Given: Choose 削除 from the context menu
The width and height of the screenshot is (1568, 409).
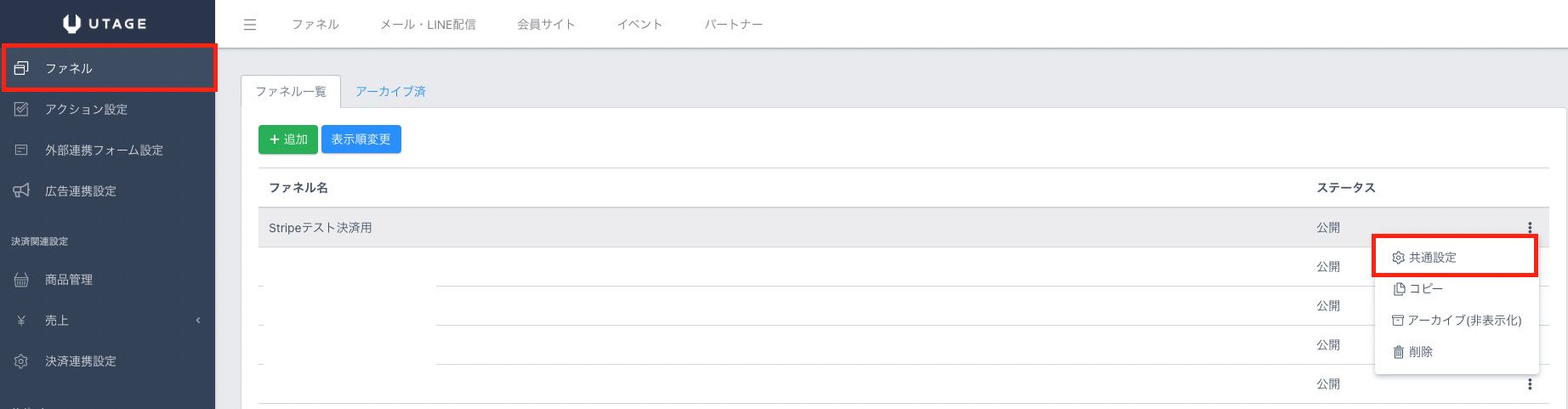Looking at the screenshot, I should (x=1420, y=351).
